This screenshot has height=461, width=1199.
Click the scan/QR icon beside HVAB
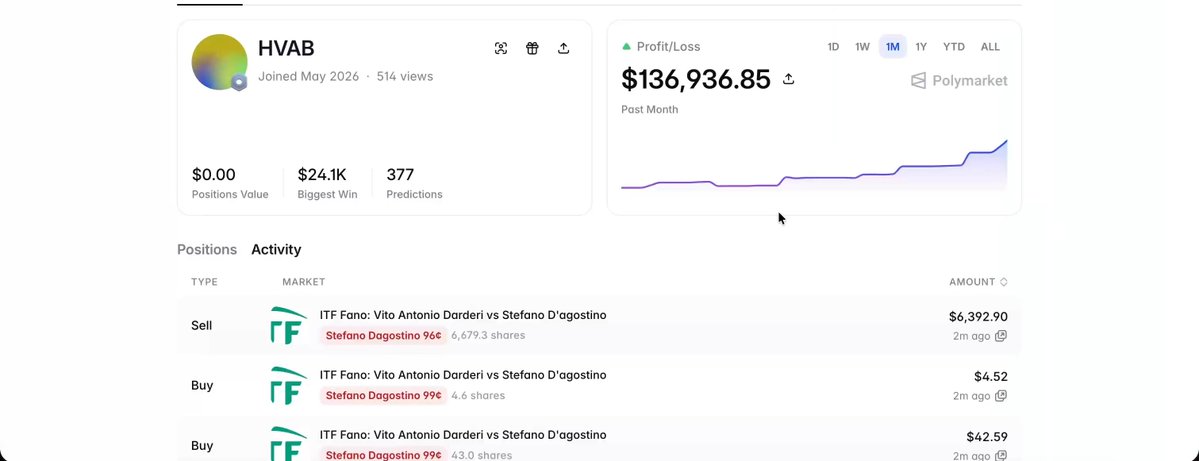(x=501, y=48)
